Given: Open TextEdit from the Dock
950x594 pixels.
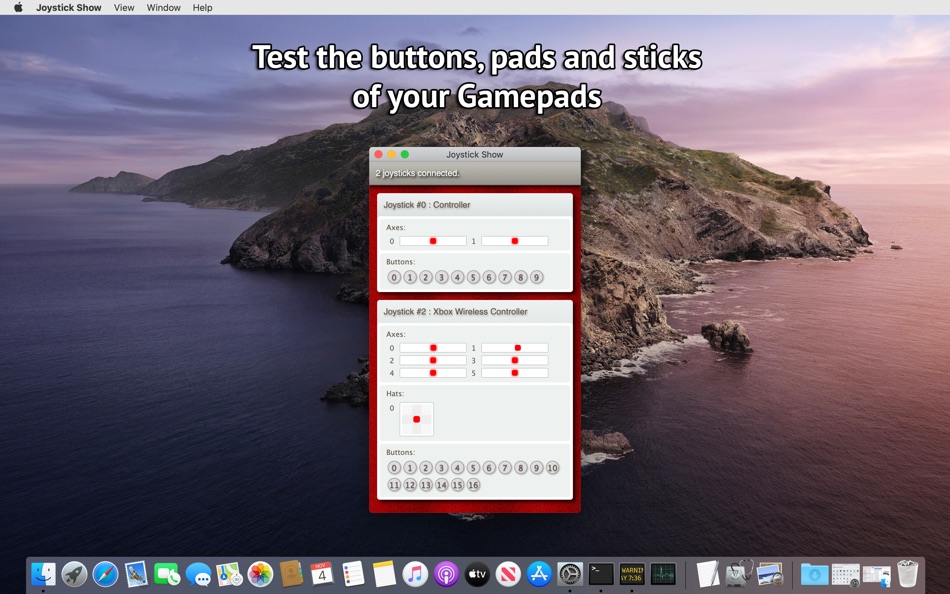Looking at the screenshot, I should (x=708, y=573).
